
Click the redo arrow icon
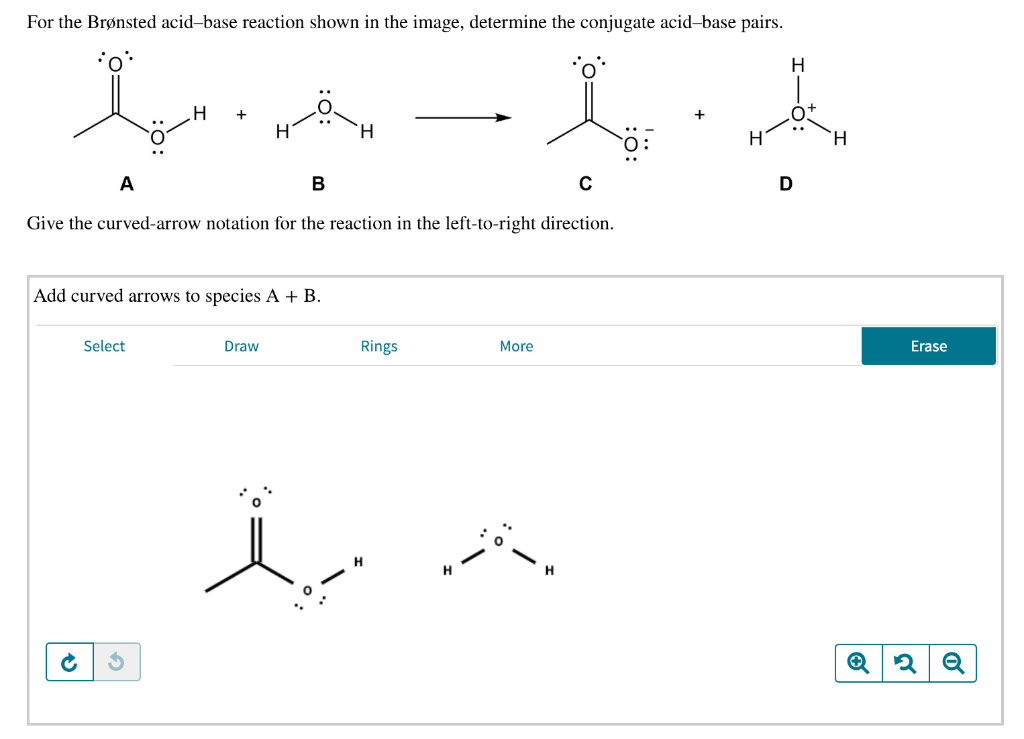point(67,661)
